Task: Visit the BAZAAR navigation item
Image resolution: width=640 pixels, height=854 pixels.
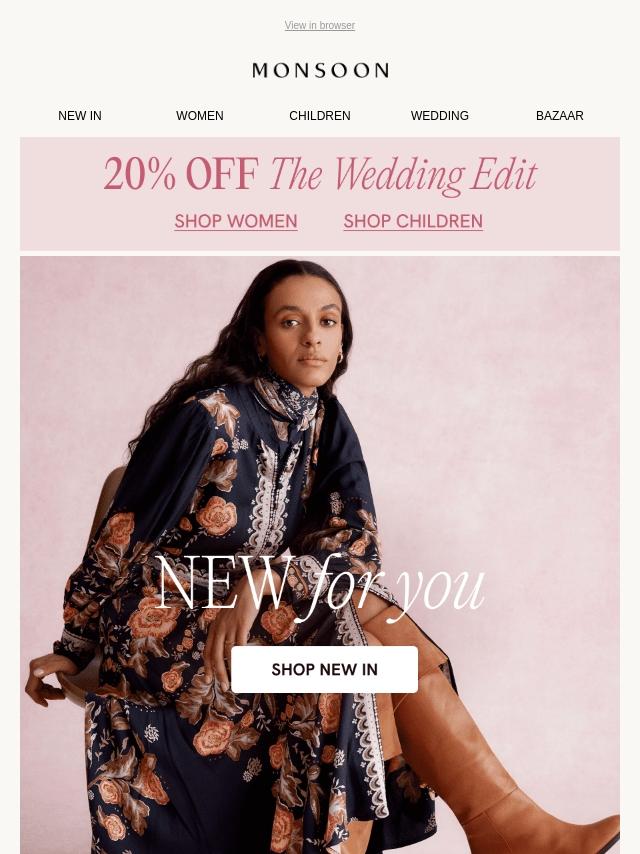Action: (x=559, y=115)
